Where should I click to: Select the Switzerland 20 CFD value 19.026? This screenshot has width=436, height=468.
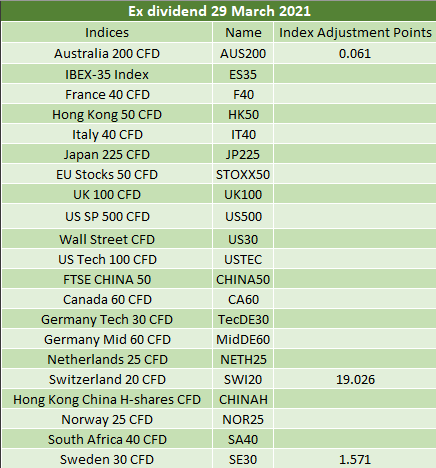click(355, 379)
